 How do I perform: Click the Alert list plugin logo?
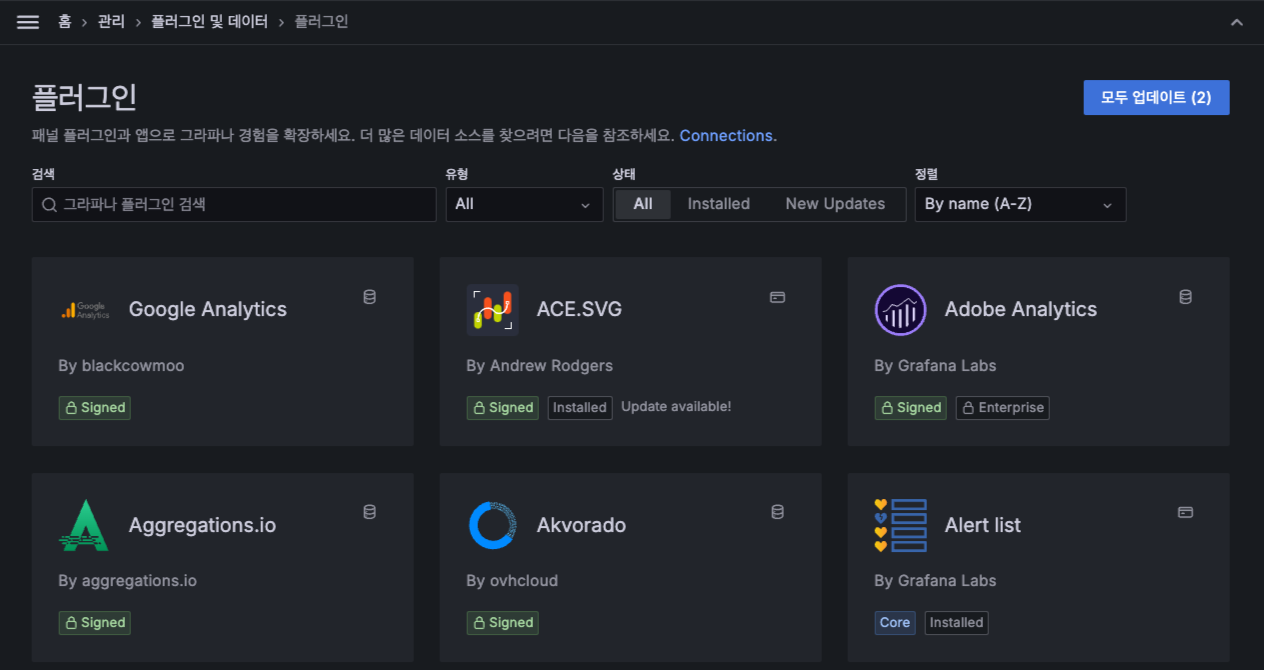(x=901, y=525)
